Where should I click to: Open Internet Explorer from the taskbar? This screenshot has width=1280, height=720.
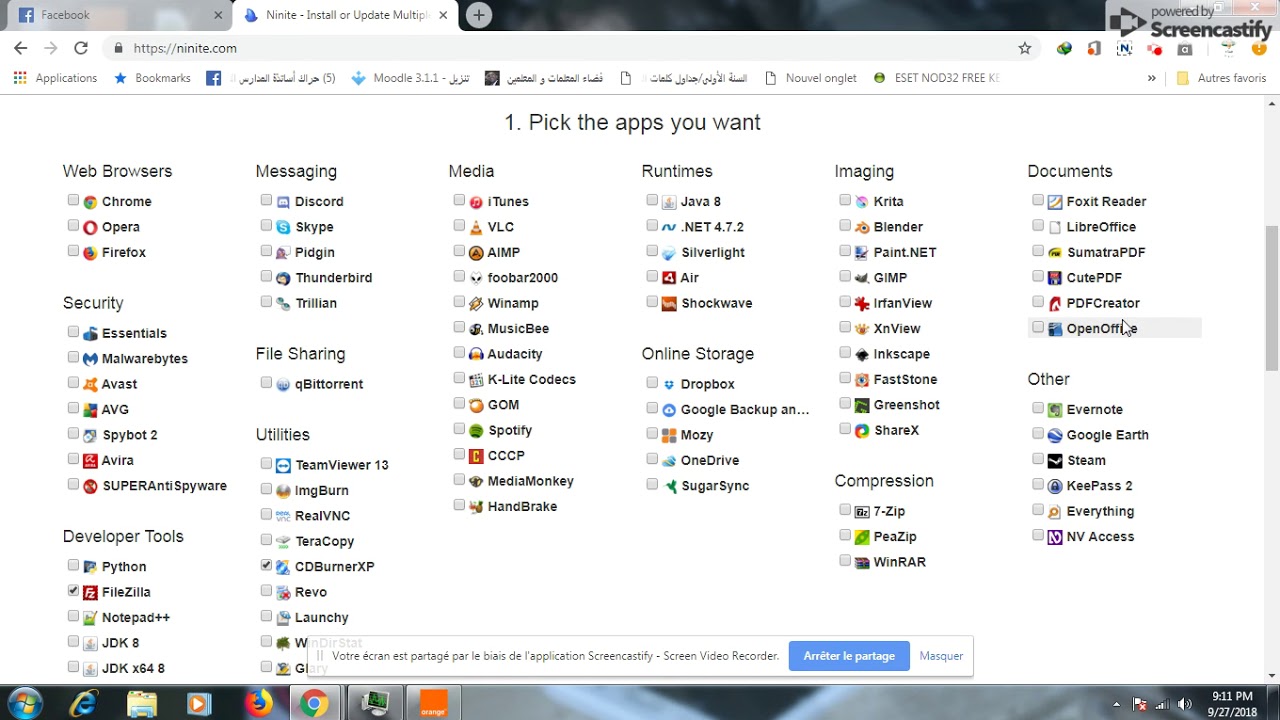[x=84, y=704]
